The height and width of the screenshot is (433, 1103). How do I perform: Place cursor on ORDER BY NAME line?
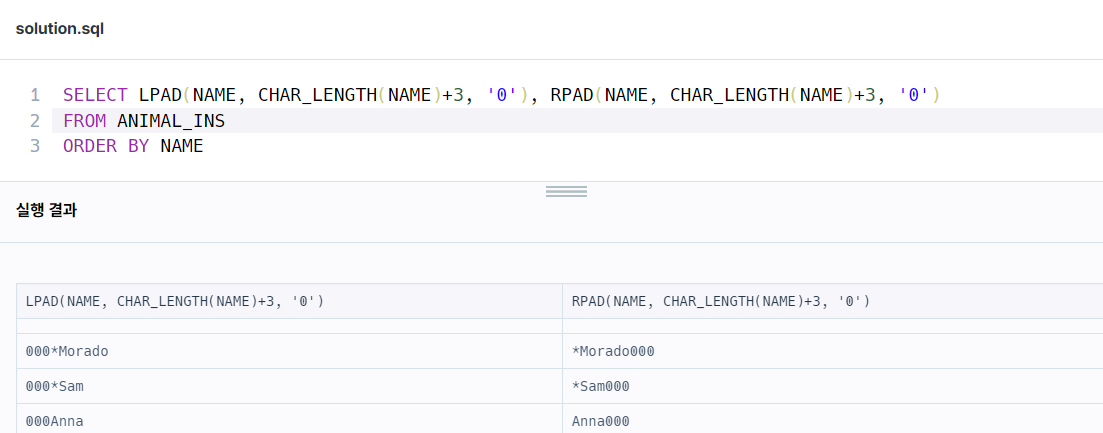133,146
